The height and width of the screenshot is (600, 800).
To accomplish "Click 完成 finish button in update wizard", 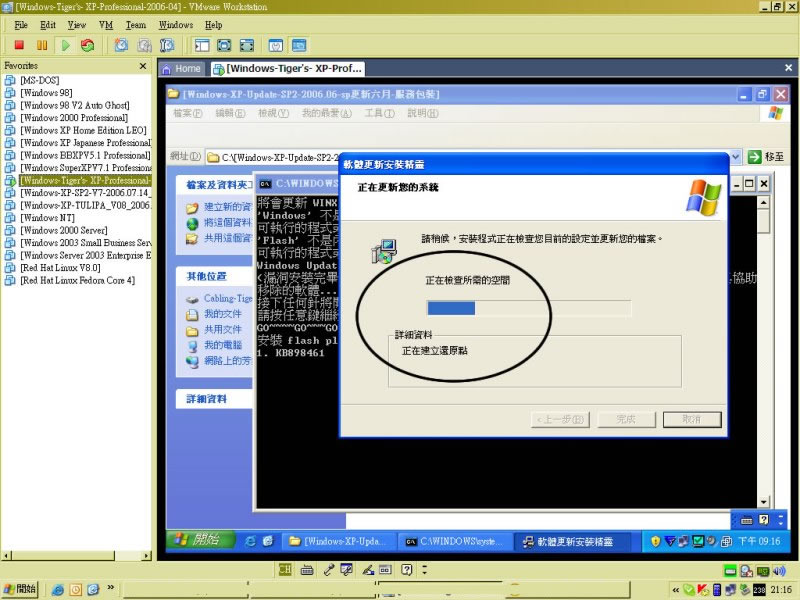I will click(626, 419).
